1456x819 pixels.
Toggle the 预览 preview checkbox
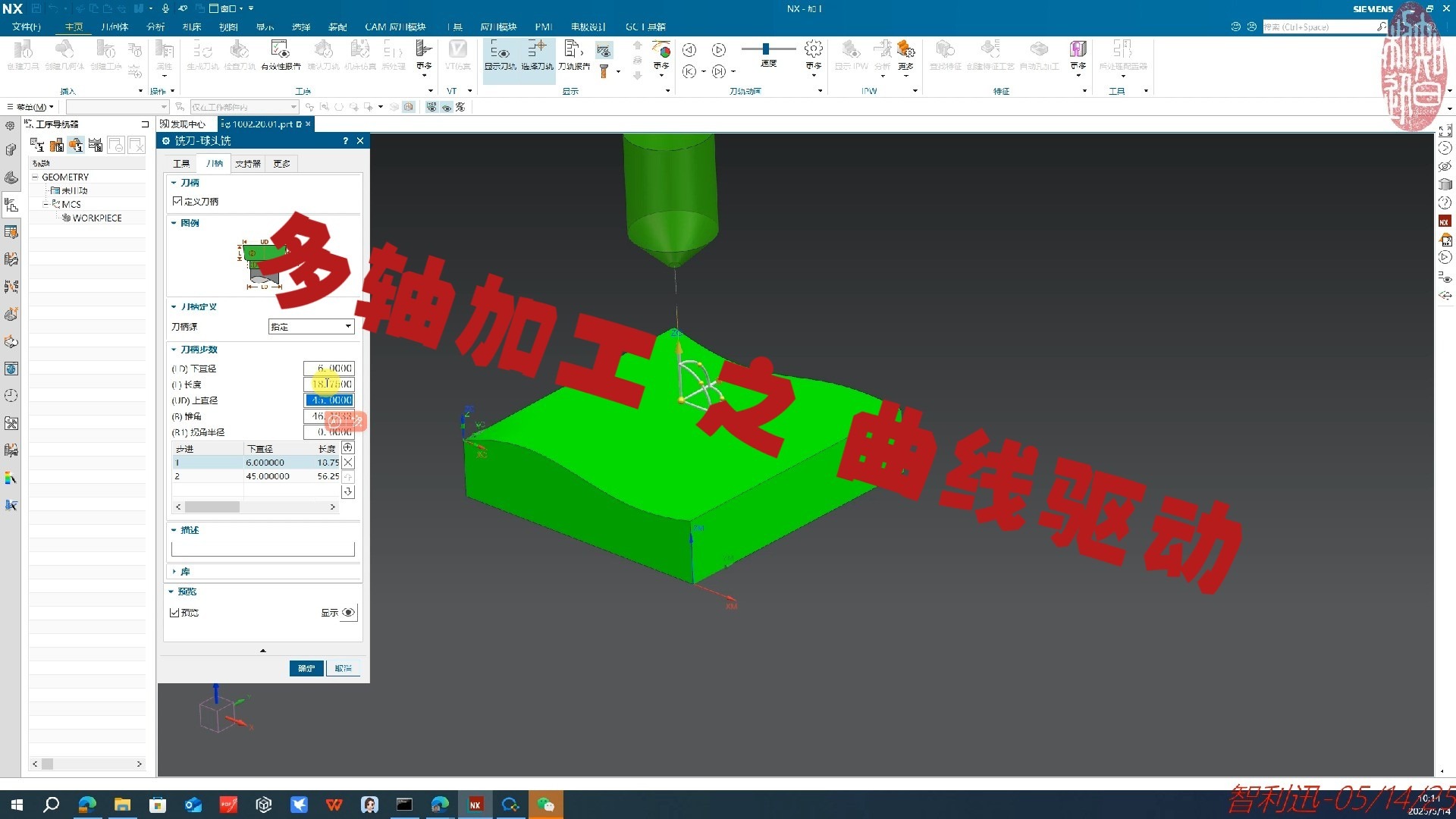(x=175, y=613)
